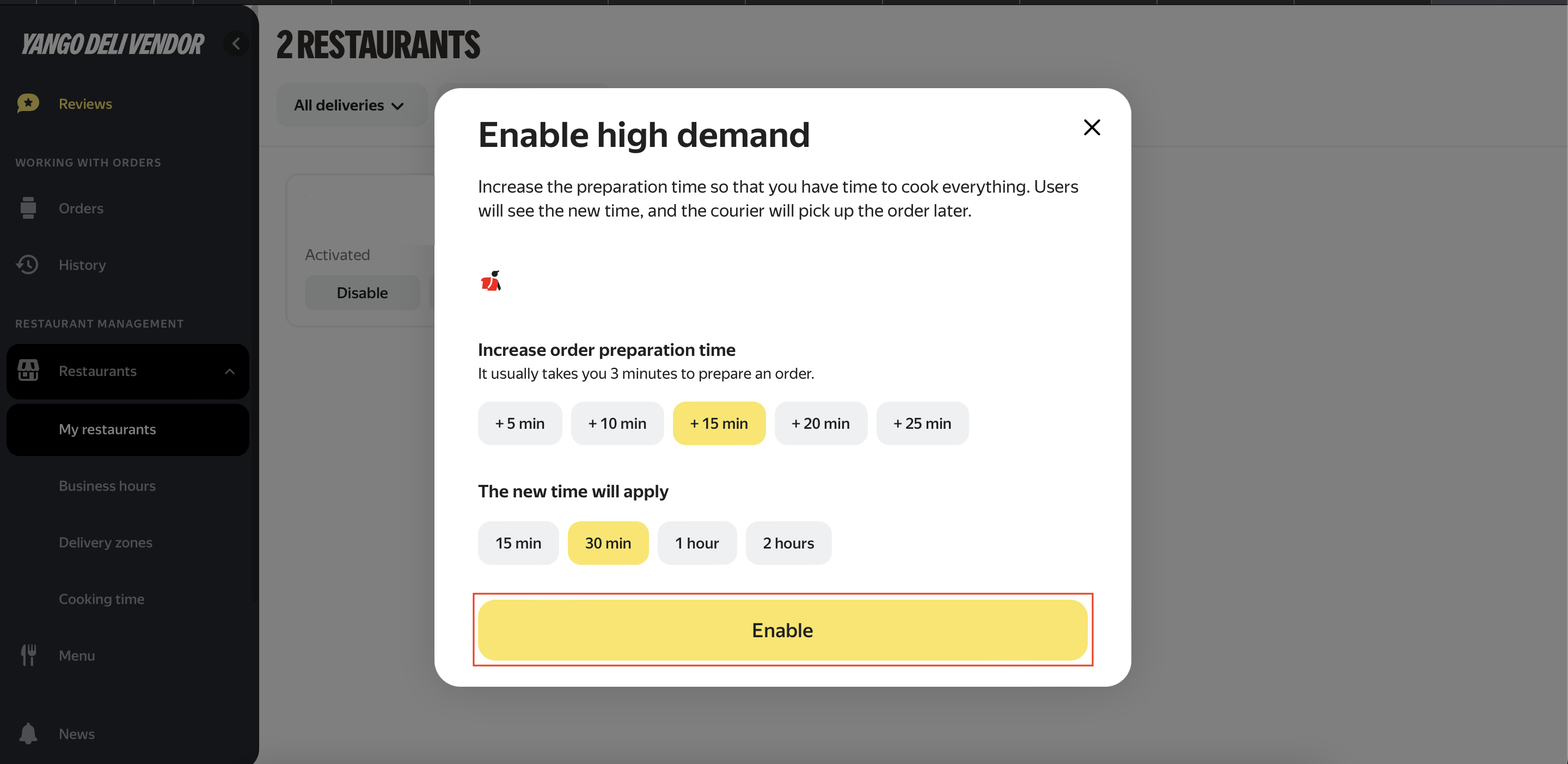Collapse the sidebar with the arrow button
Screen dimensions: 1568x764
click(x=236, y=44)
